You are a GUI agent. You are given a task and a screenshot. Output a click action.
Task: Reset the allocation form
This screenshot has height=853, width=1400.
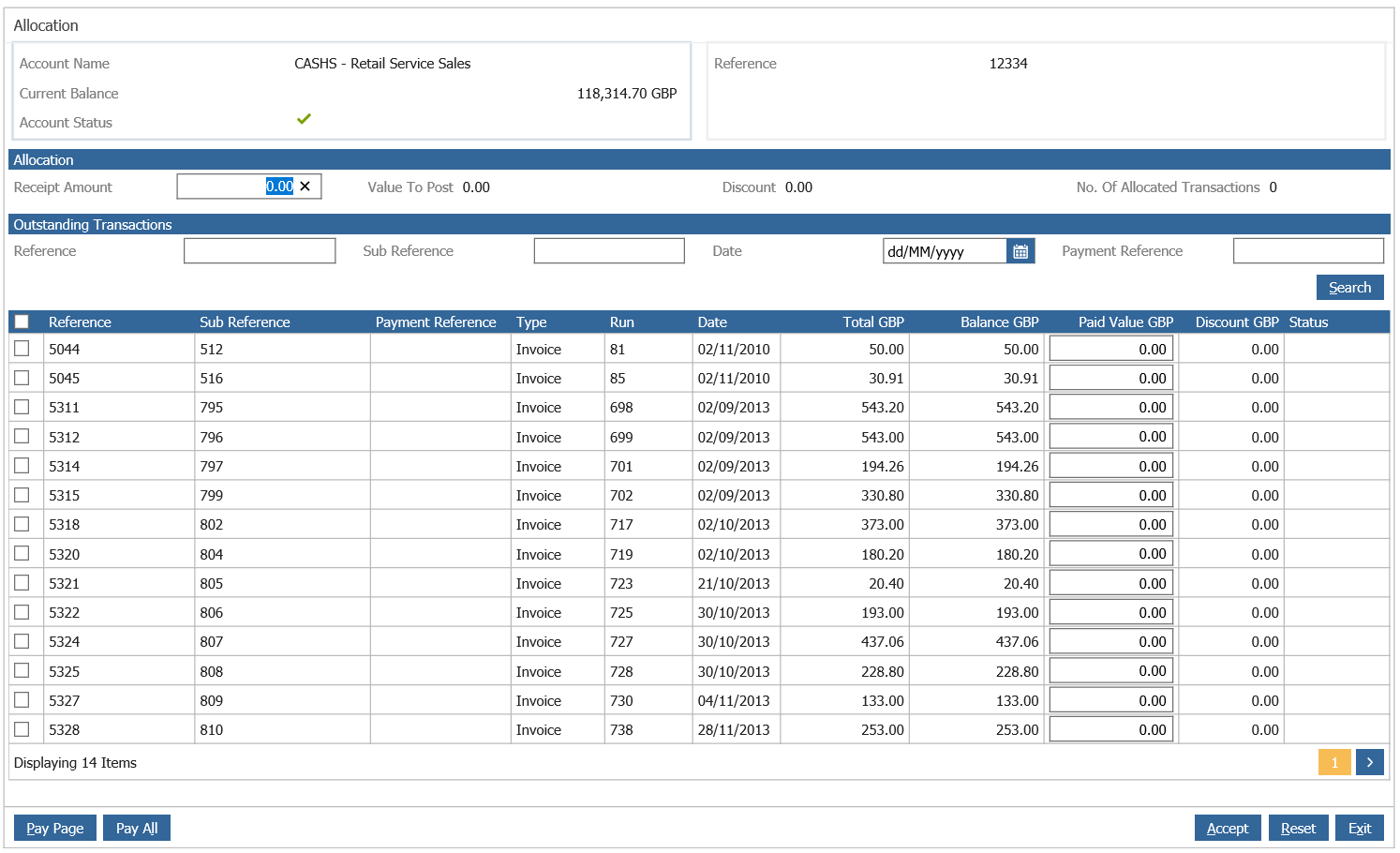point(1298,828)
